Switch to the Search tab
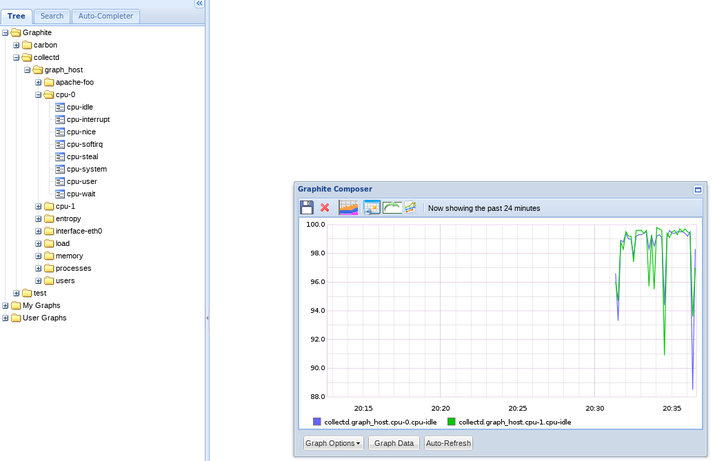Screen dimensions: 715x461 click(x=52, y=16)
